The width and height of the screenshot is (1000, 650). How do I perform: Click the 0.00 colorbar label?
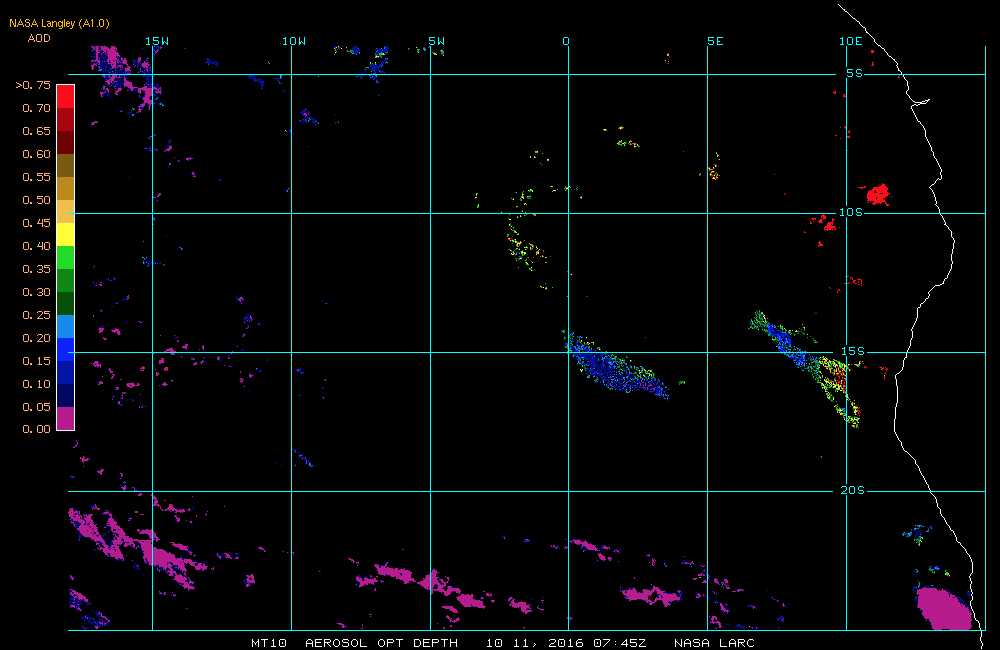point(36,429)
